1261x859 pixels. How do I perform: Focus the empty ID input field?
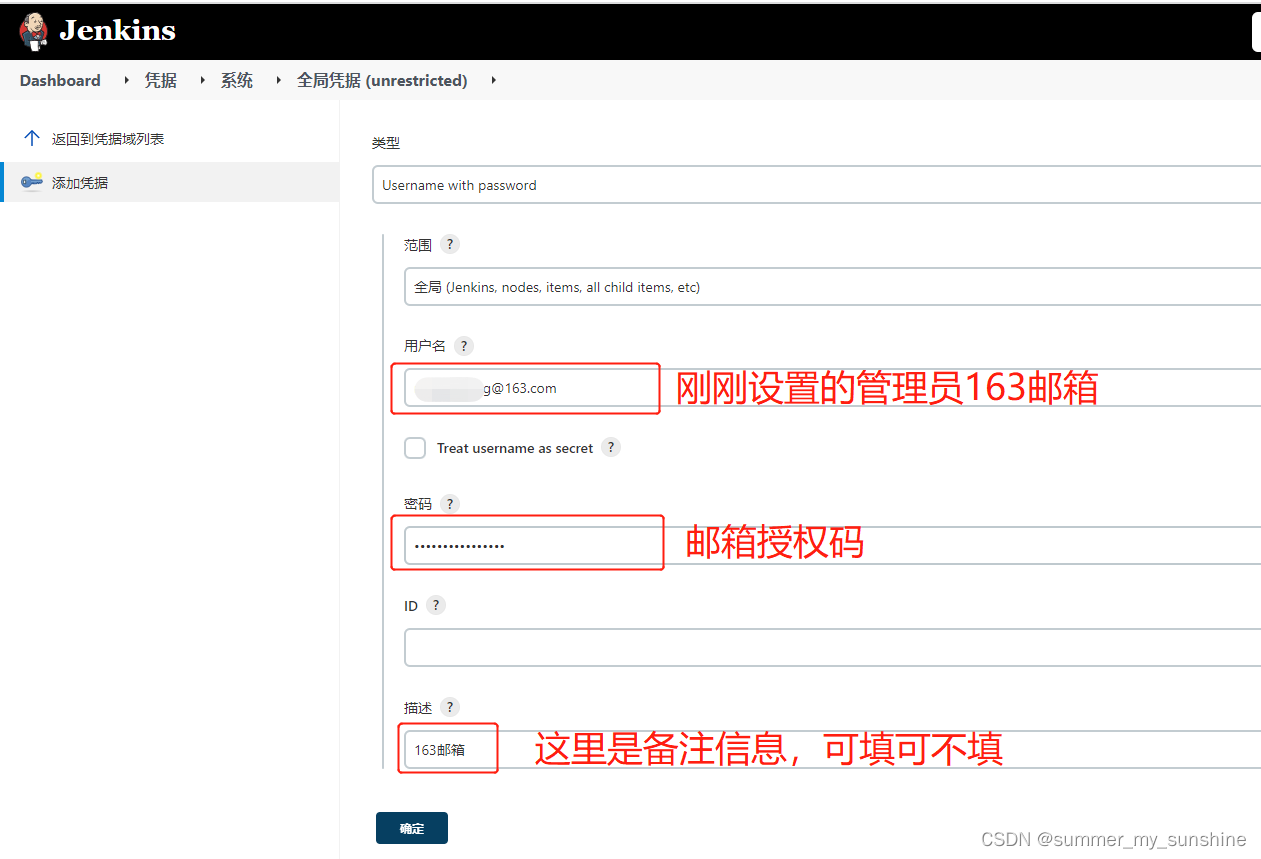pyautogui.click(x=832, y=647)
